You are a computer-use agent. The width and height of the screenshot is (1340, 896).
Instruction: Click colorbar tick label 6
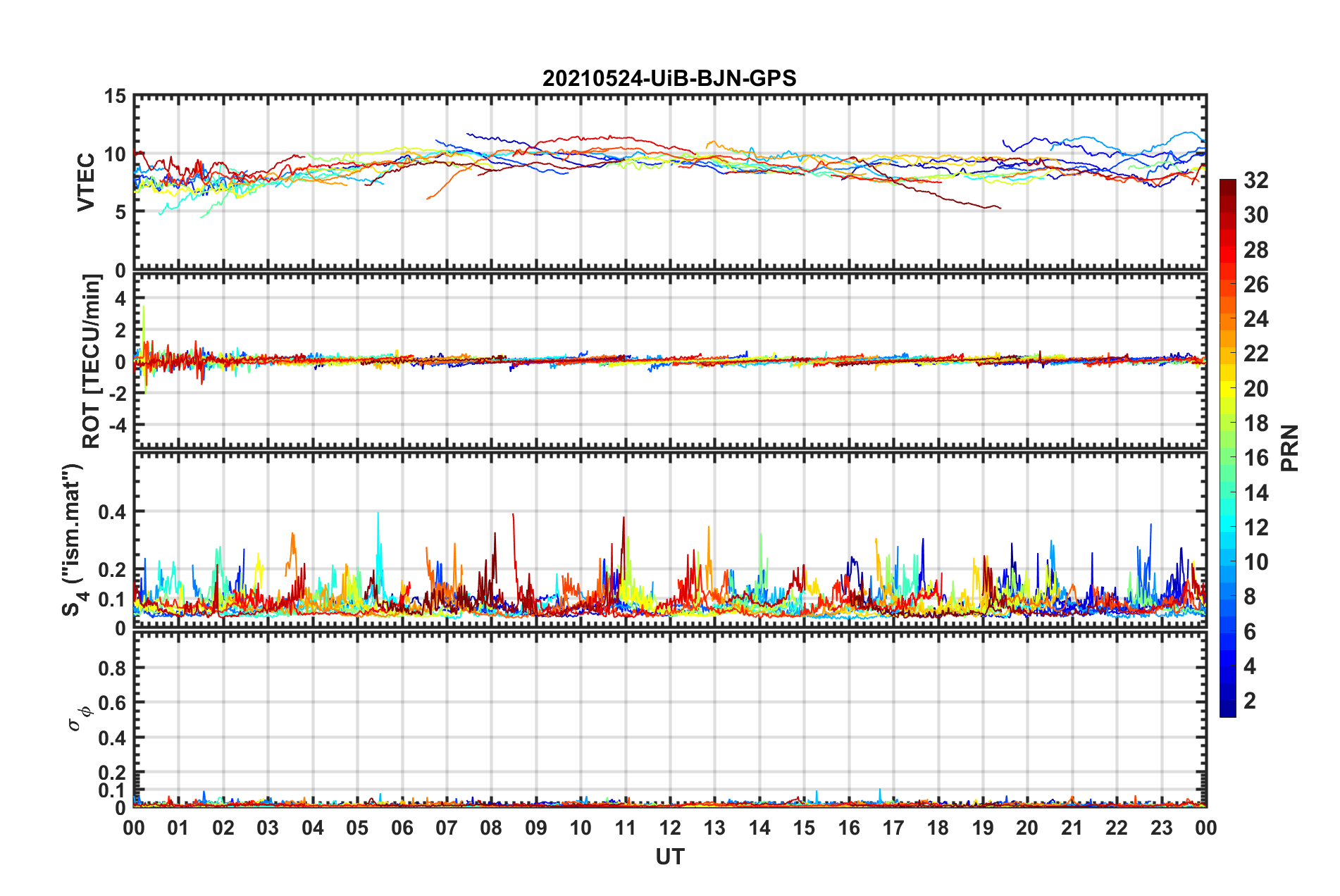[x=1250, y=632]
